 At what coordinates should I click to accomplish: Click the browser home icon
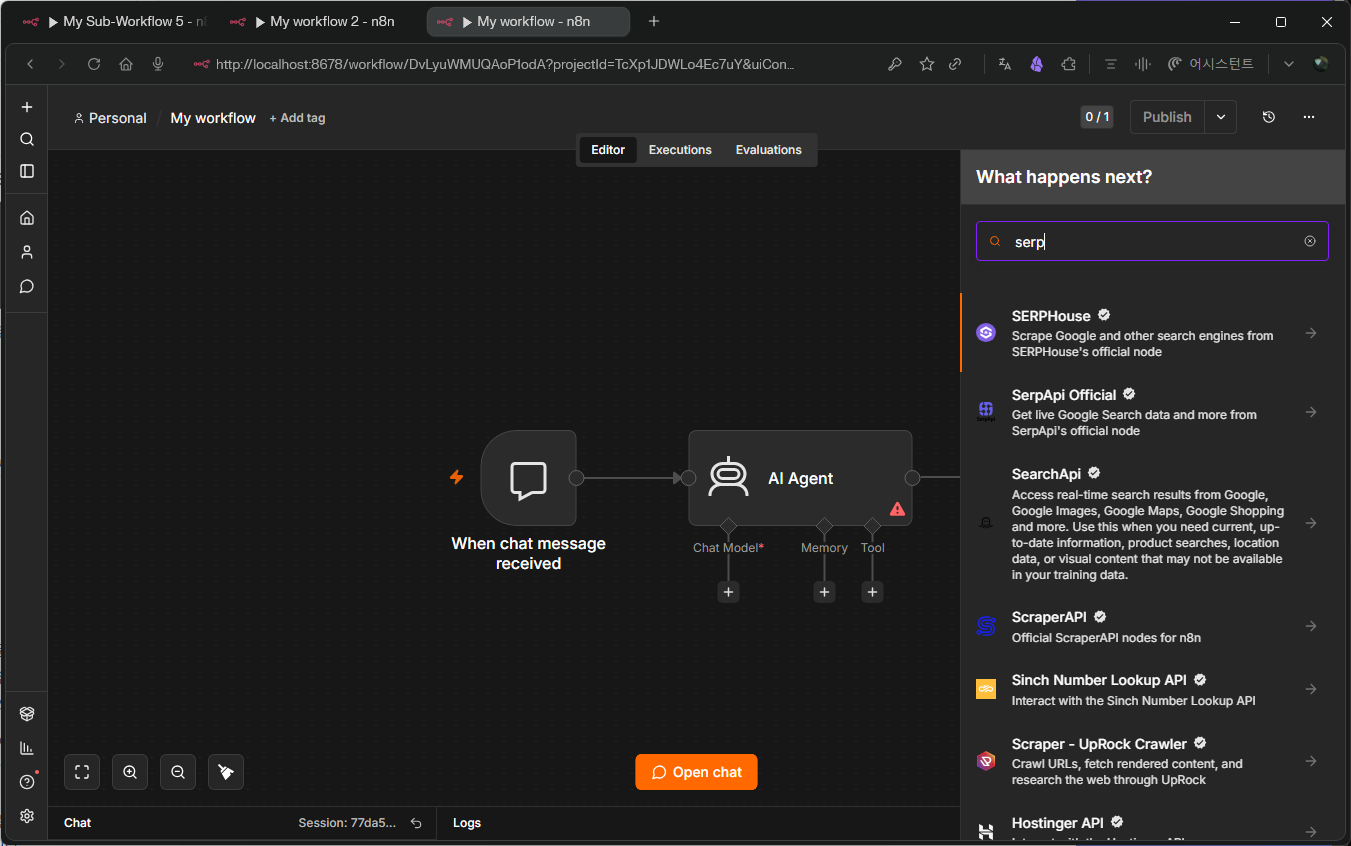[126, 64]
